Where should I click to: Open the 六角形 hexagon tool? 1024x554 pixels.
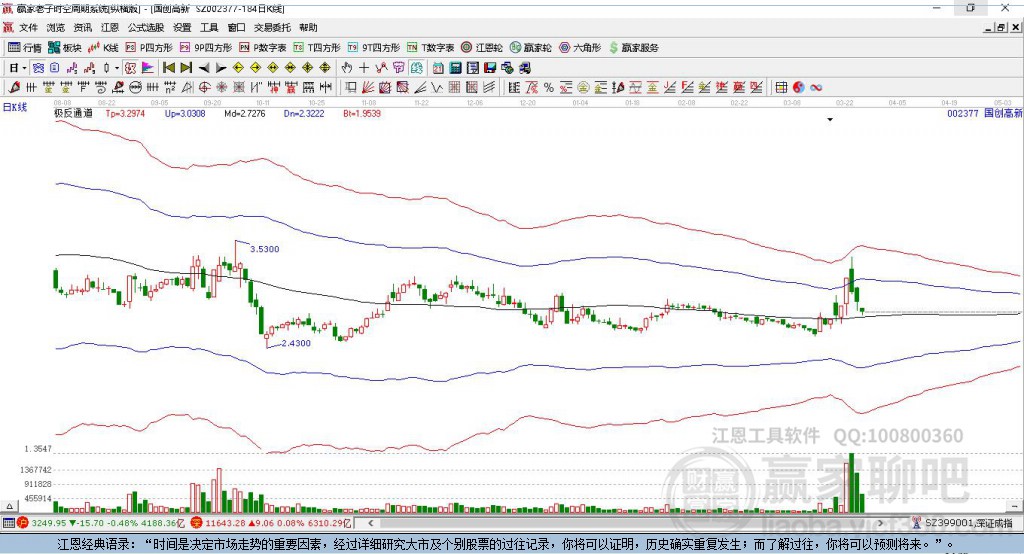coord(580,48)
